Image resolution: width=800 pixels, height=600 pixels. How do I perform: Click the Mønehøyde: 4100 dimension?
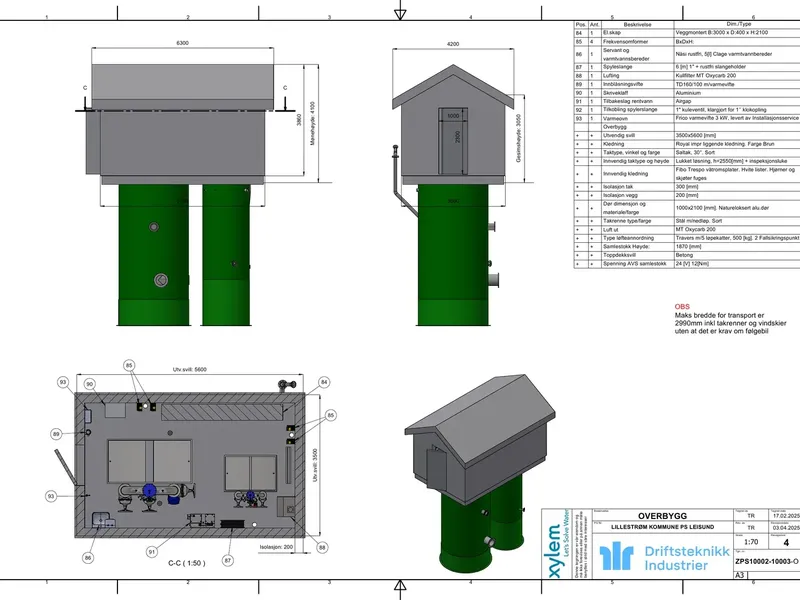pos(313,123)
